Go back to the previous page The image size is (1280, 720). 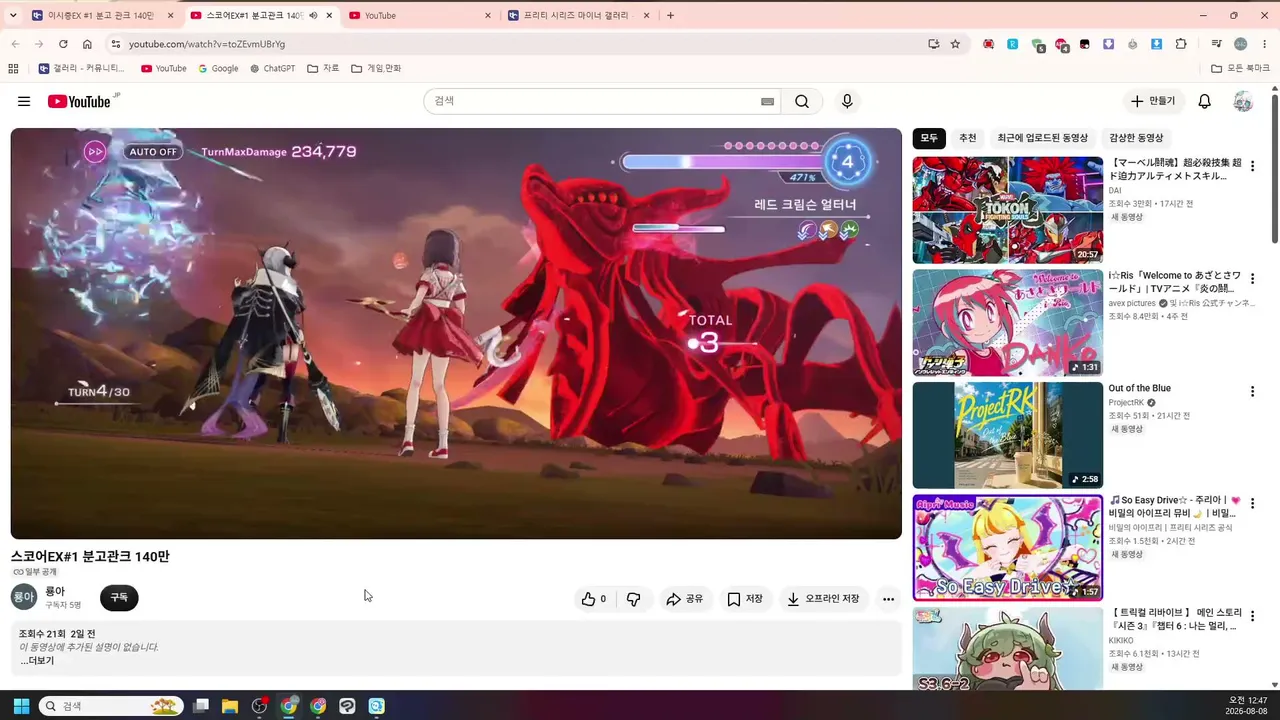tap(15, 44)
